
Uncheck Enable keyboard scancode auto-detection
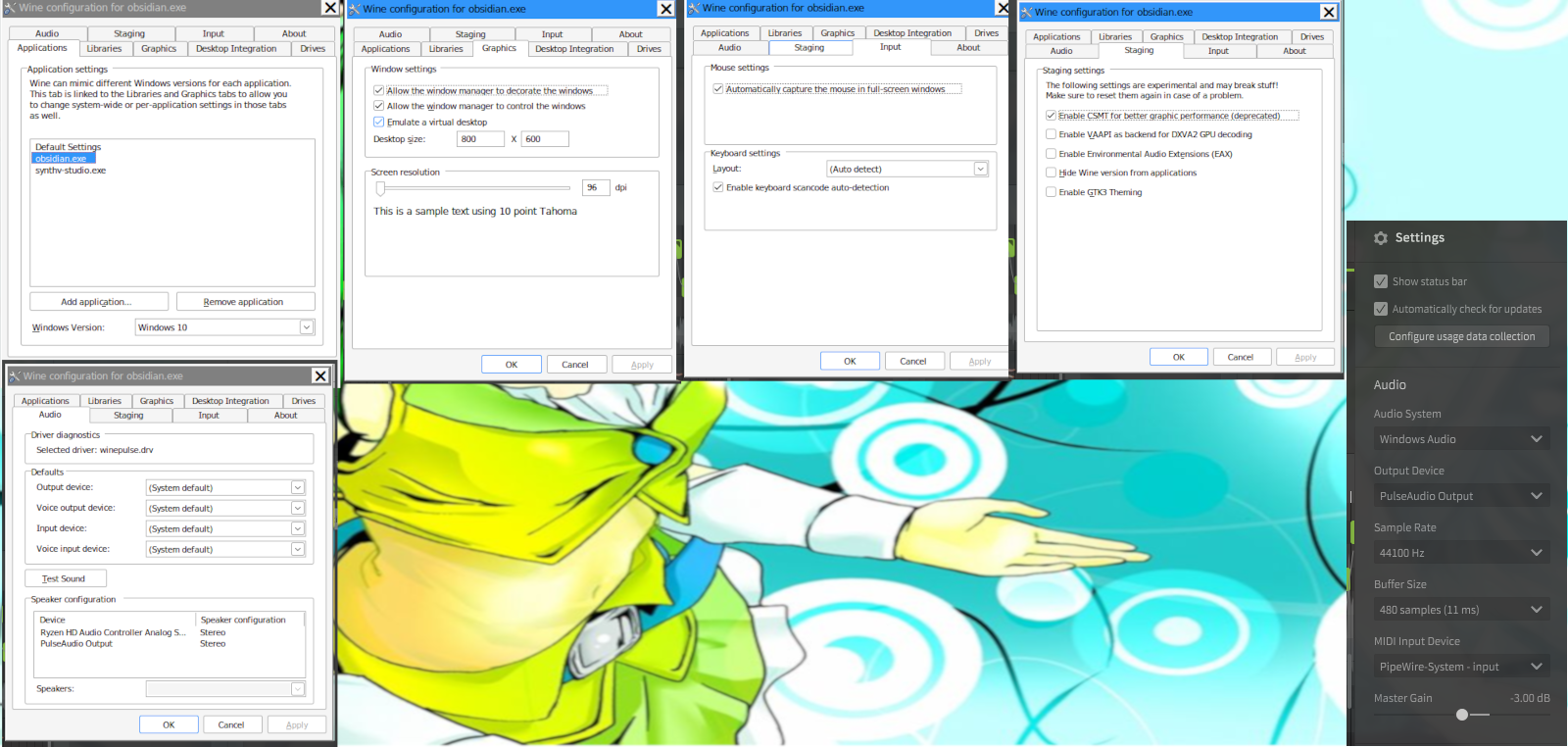pos(717,187)
